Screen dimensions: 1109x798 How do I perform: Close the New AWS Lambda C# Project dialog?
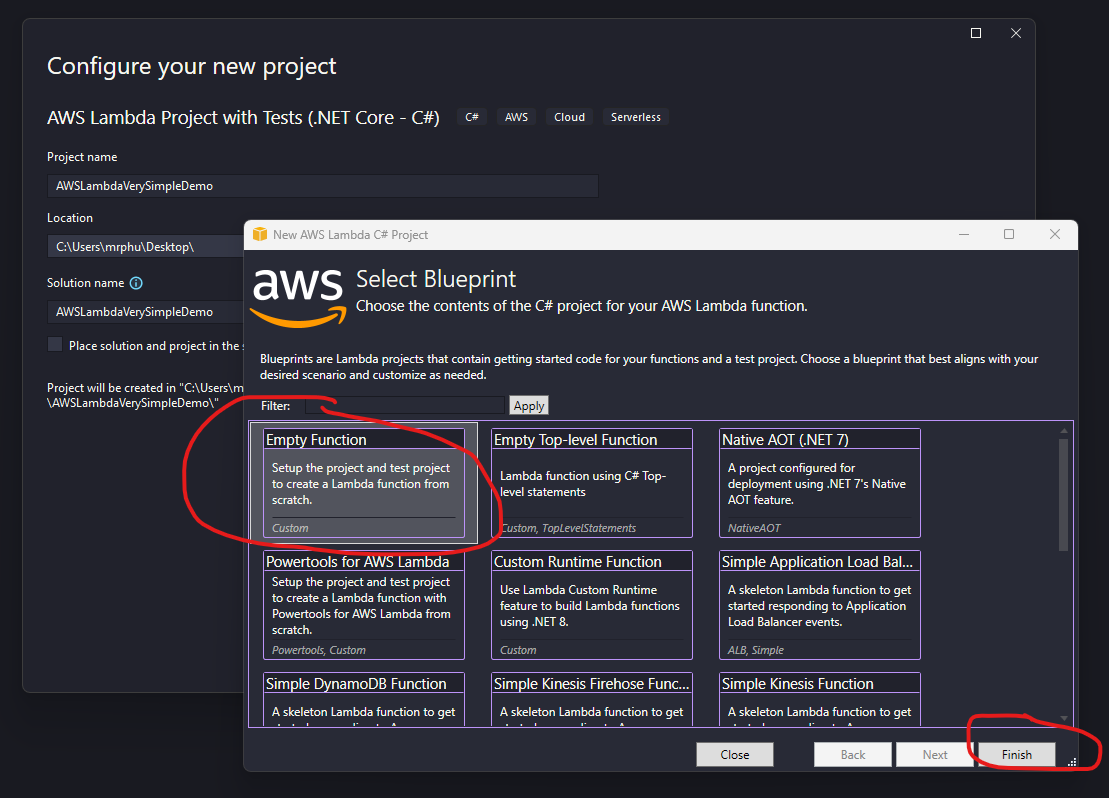[1055, 234]
